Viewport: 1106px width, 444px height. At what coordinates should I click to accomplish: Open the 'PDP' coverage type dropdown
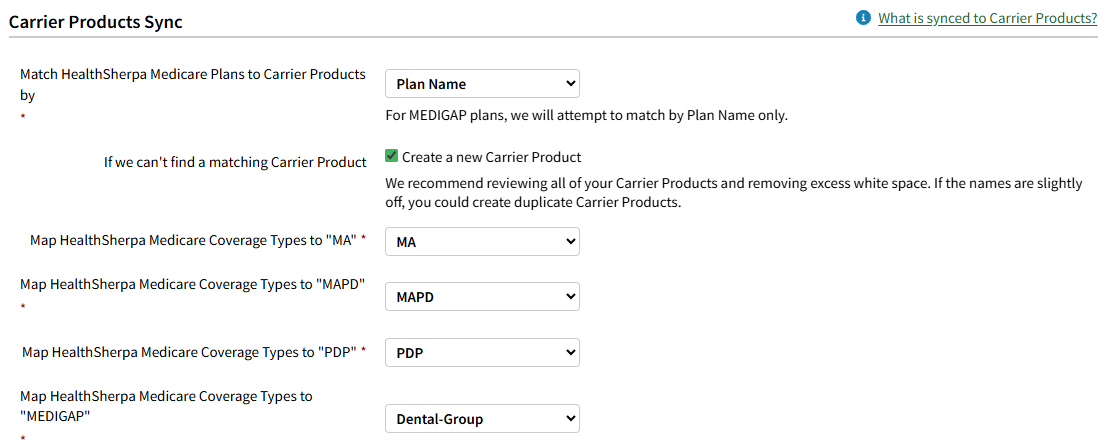click(482, 352)
